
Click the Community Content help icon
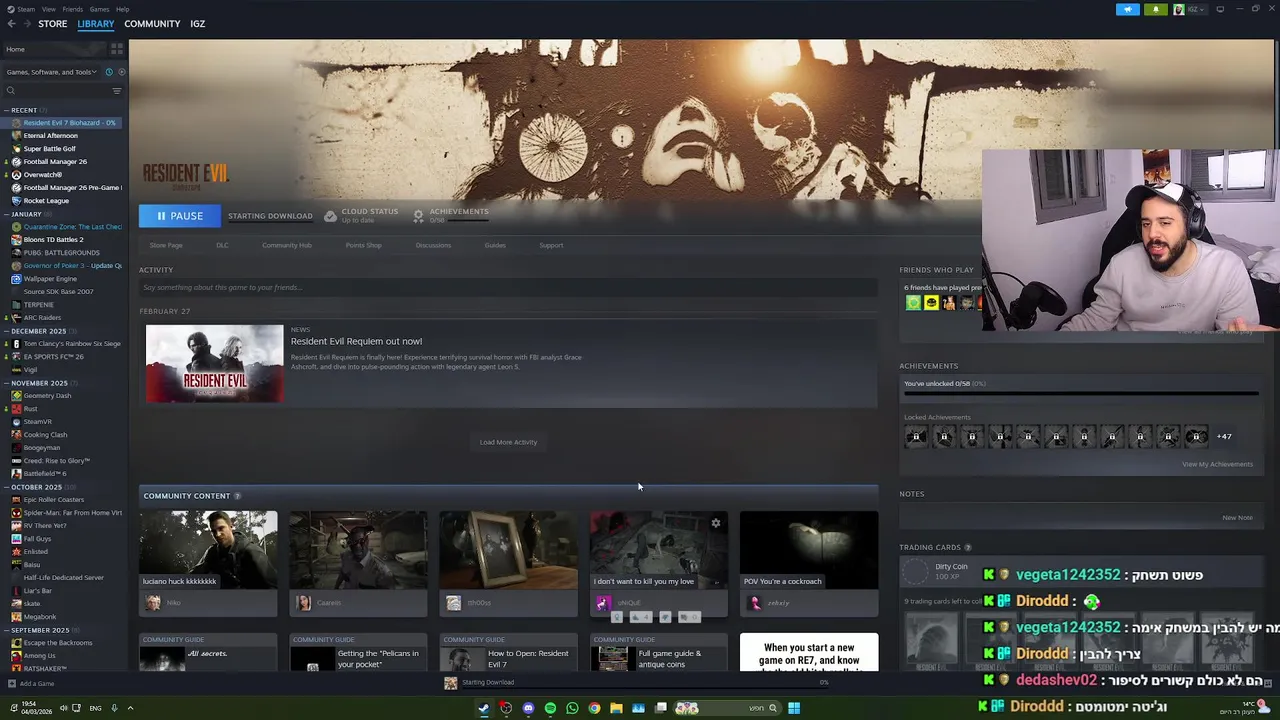pos(237,496)
